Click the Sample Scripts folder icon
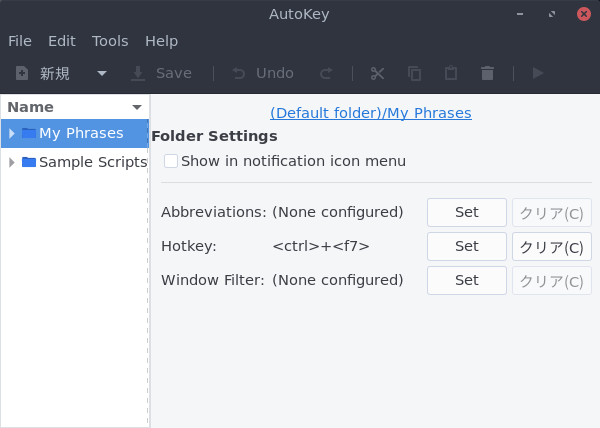 point(29,162)
